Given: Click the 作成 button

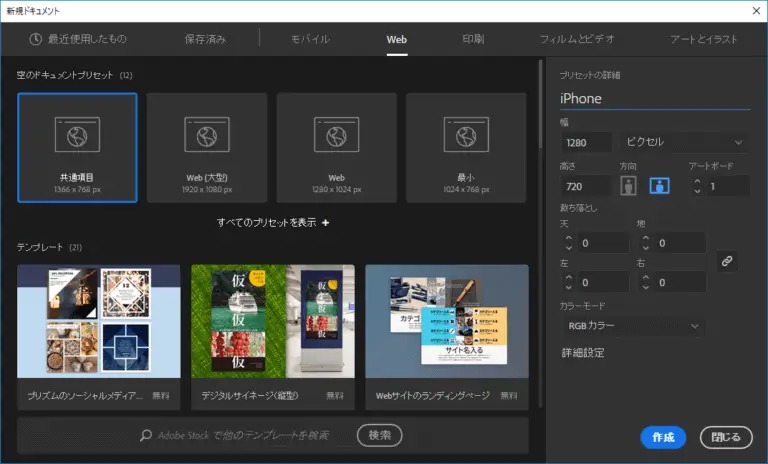Looking at the screenshot, I should point(663,437).
